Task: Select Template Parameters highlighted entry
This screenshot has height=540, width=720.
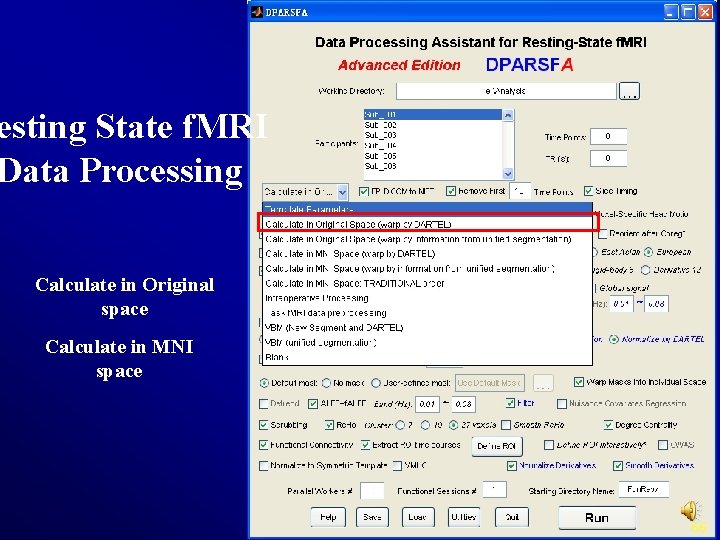Action: [x=427, y=209]
